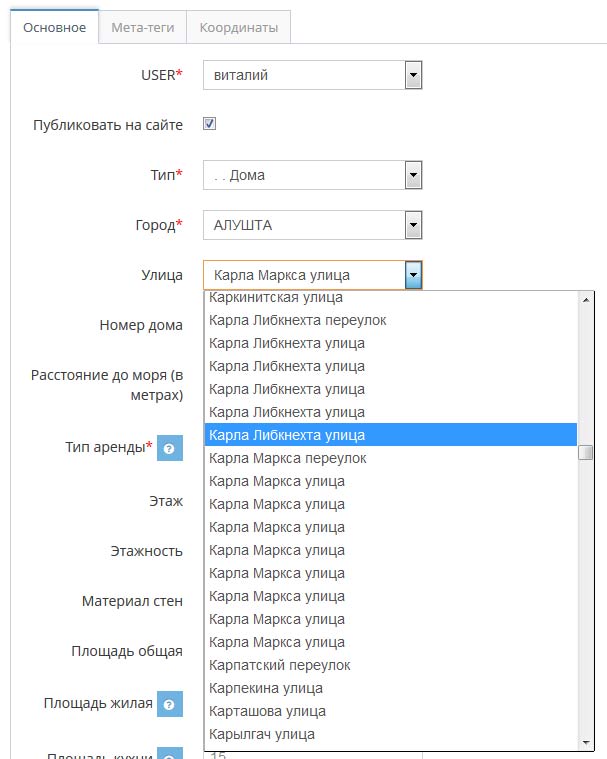Toggle the Публиковать на сайте checkbox

pos(210,124)
